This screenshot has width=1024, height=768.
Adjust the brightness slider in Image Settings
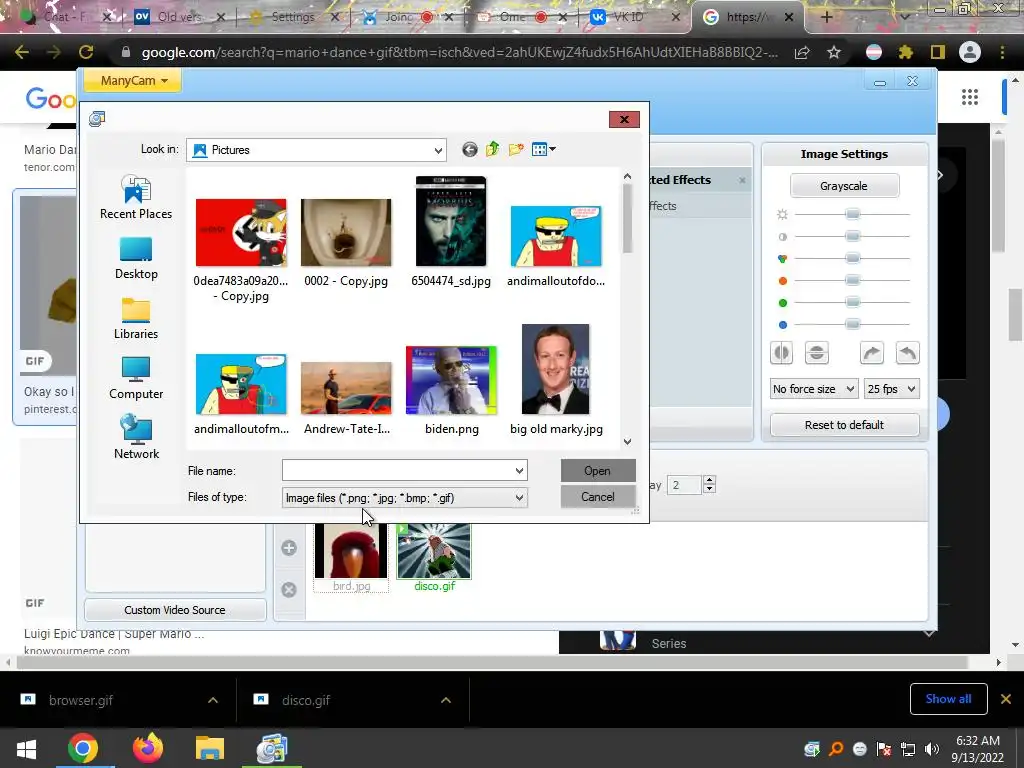pyautogui.click(x=852, y=214)
